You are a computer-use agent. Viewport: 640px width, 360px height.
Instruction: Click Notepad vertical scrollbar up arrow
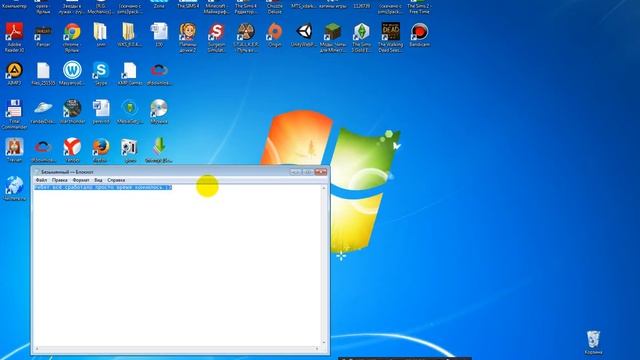click(x=324, y=188)
